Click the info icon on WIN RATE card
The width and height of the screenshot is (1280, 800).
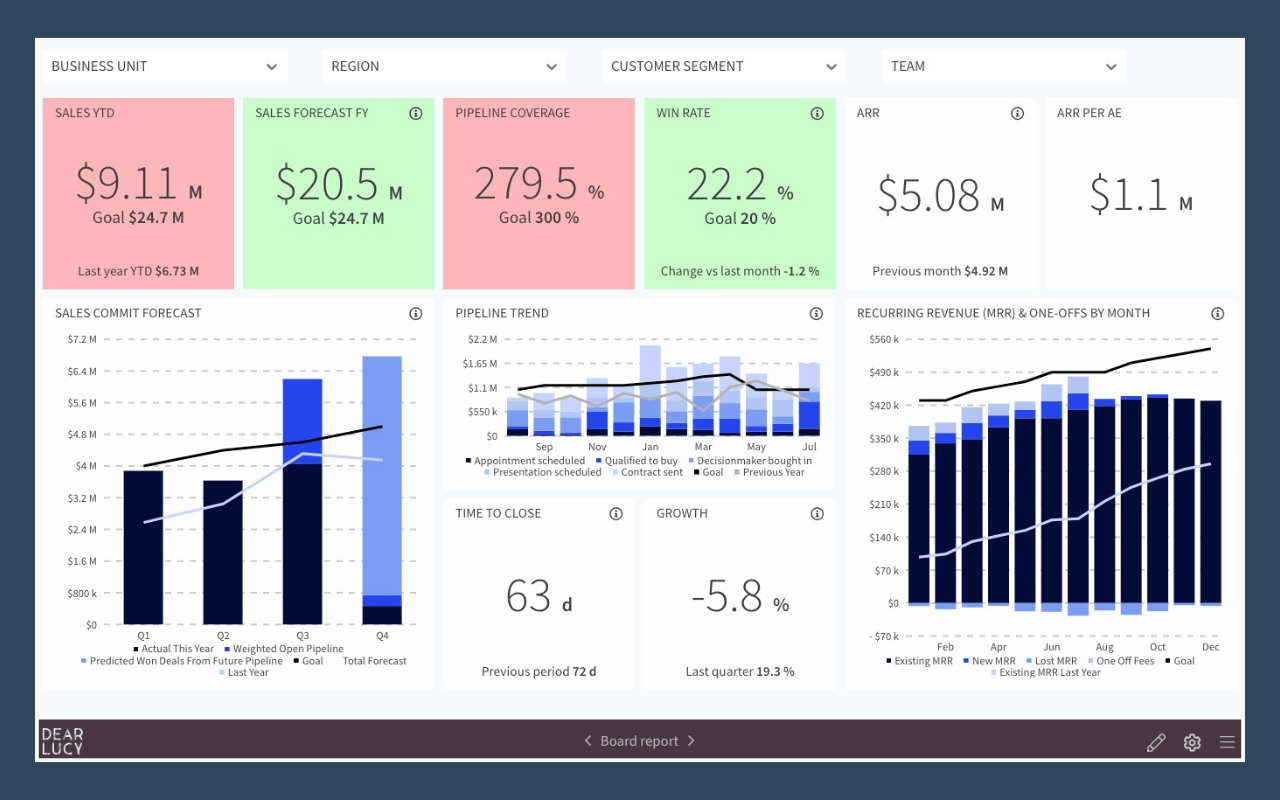(x=816, y=113)
